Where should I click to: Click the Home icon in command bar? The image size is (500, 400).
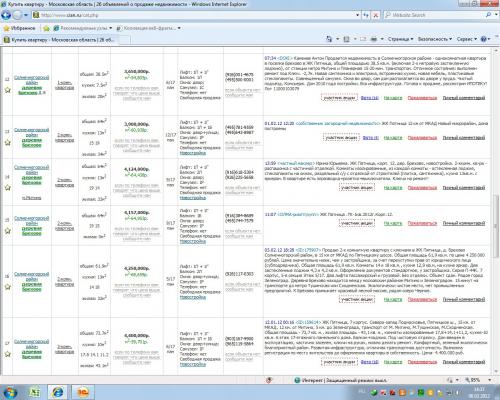coord(329,39)
